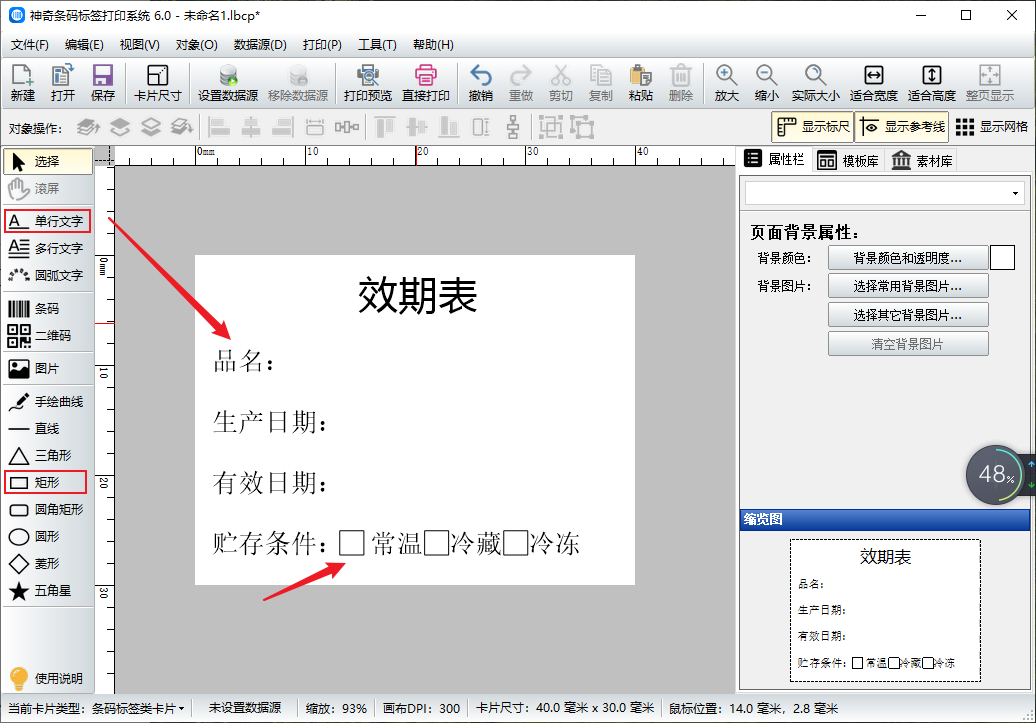Click the 有效日期: text on the canvas
Viewport: 1036px width, 723px height.
tap(270, 483)
